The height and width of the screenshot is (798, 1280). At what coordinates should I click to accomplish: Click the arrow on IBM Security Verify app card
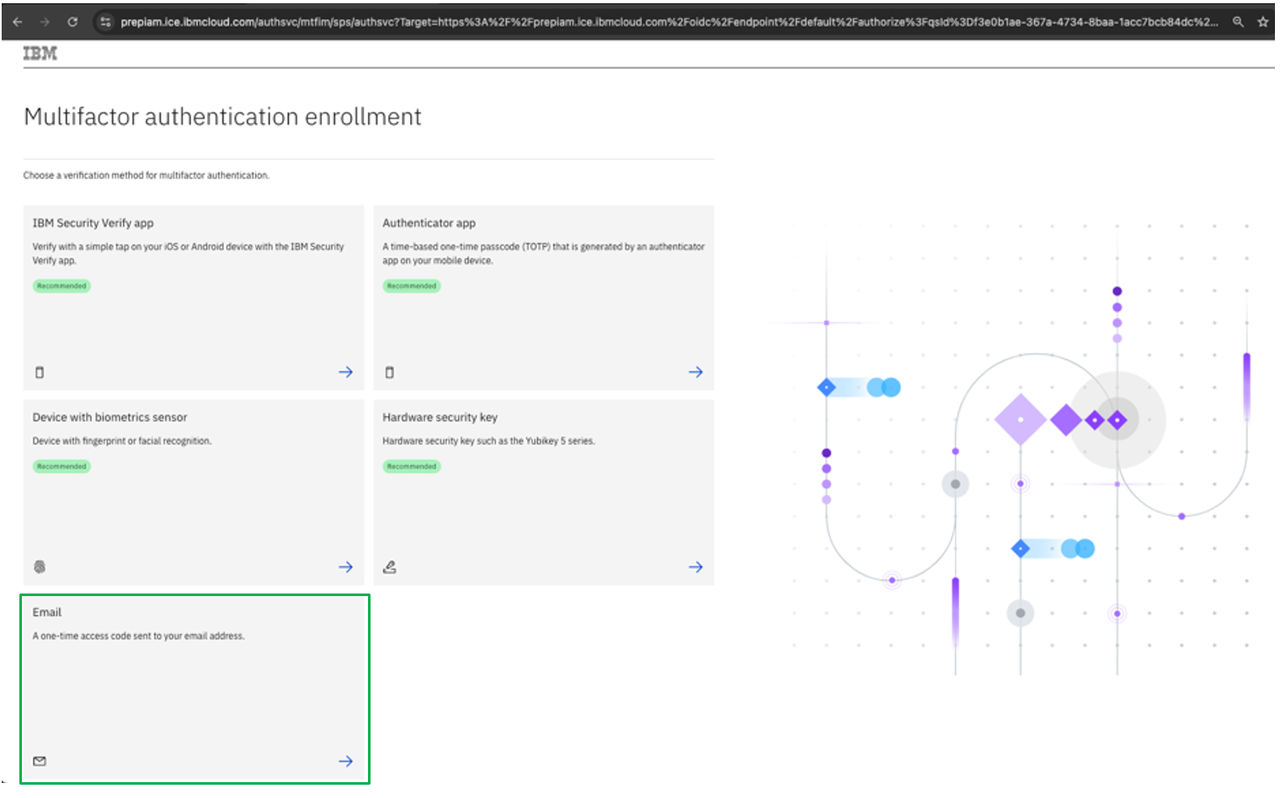click(345, 373)
